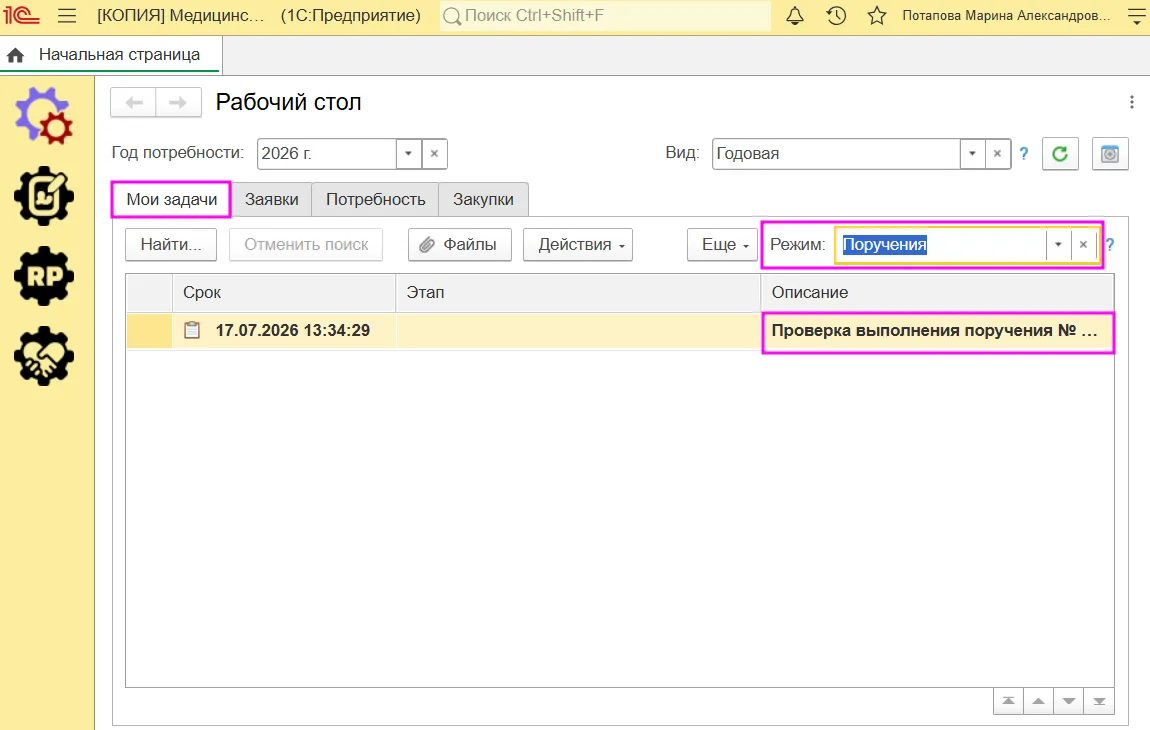
Task: Click the 1C logo icon
Action: (21, 15)
